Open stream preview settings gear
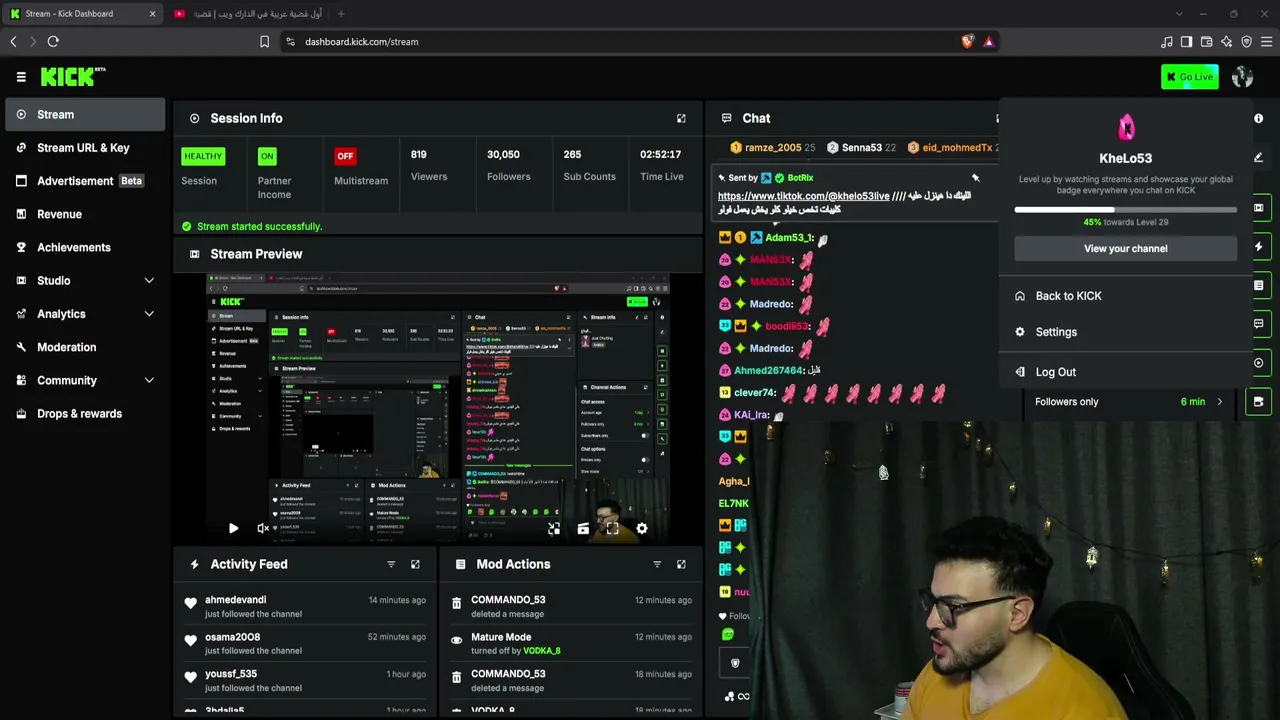The width and height of the screenshot is (1280, 720). [642, 529]
